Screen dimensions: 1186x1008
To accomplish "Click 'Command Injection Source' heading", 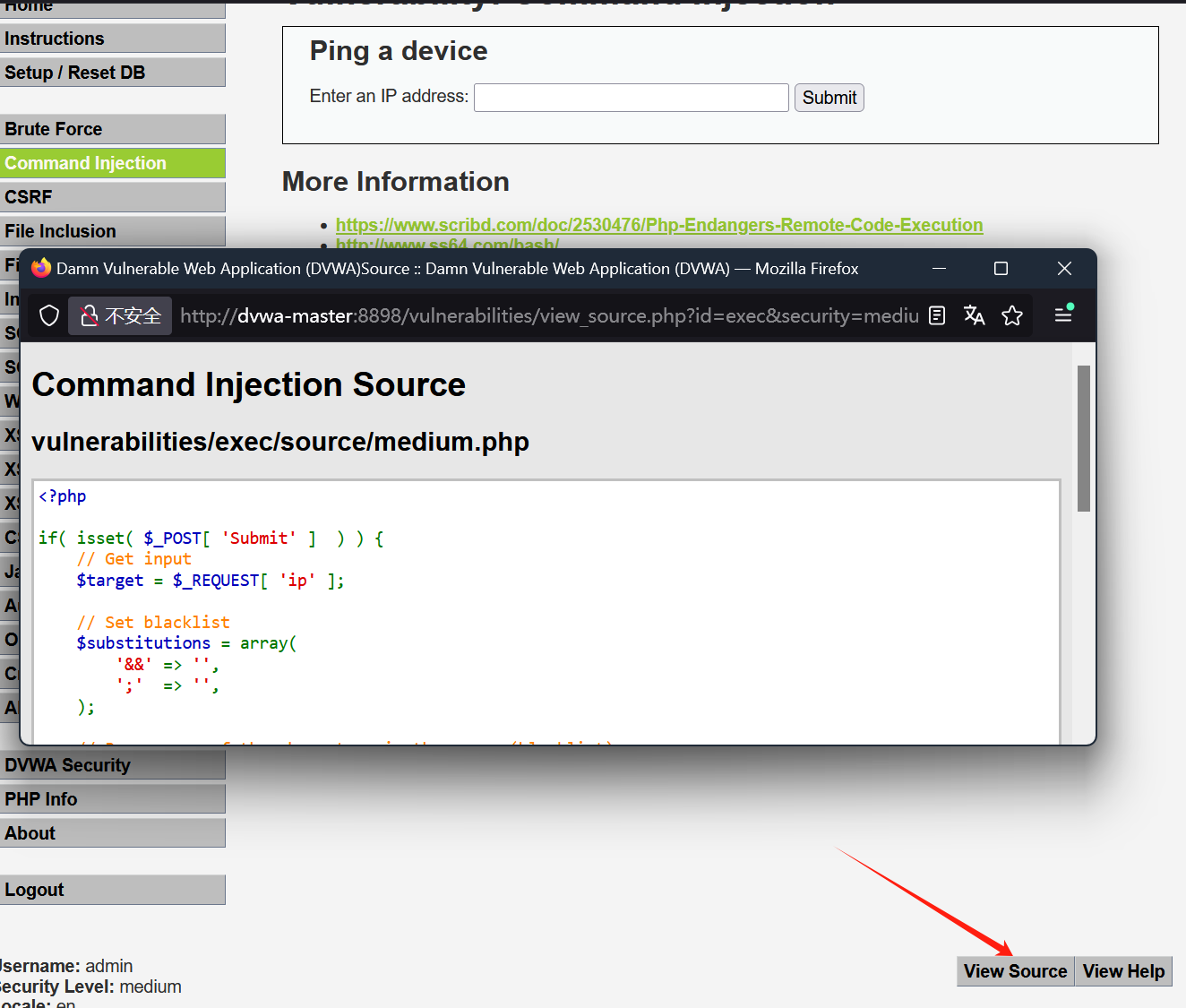I will (249, 384).
